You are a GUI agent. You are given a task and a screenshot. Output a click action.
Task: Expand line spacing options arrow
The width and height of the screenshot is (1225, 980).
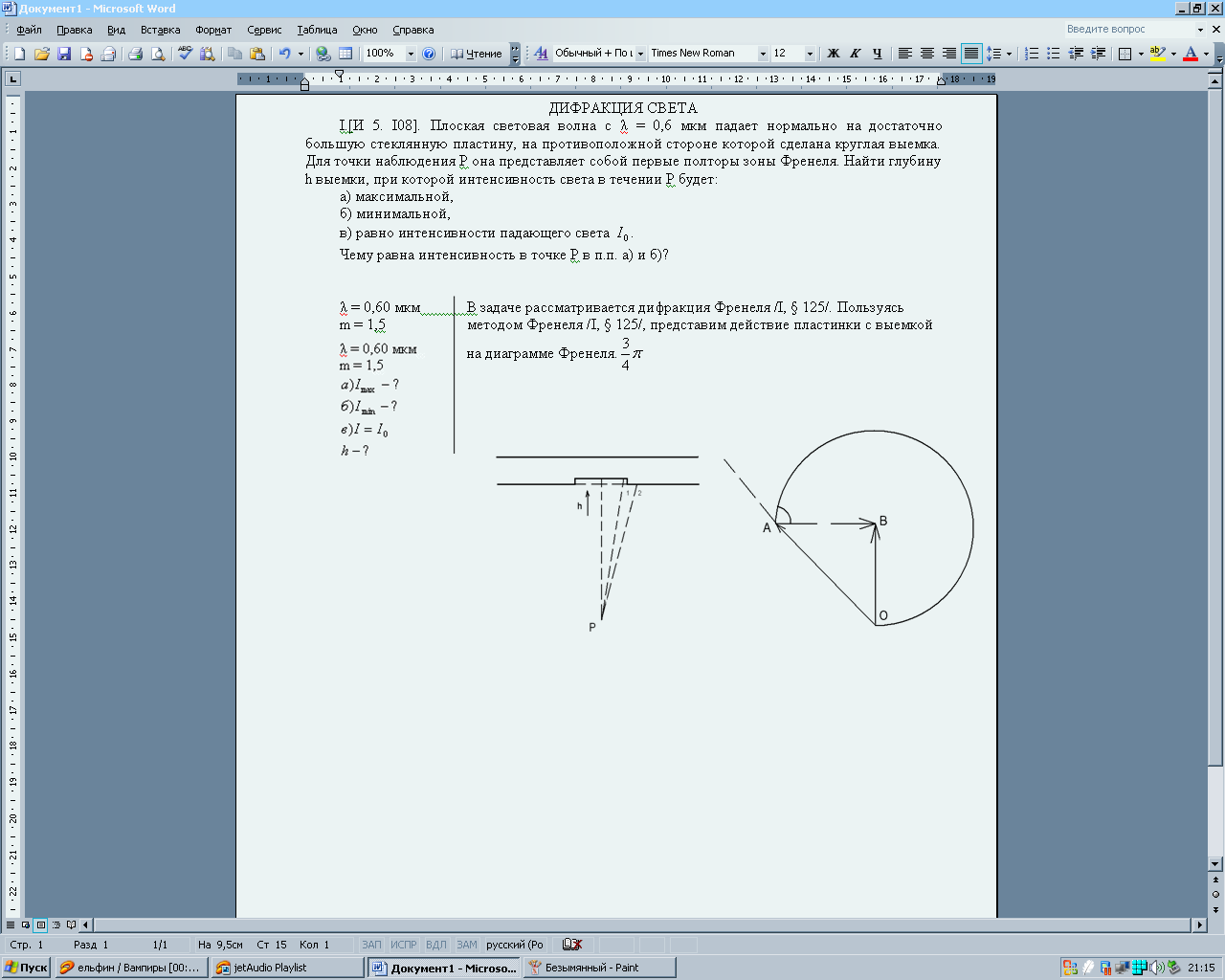click(1009, 54)
